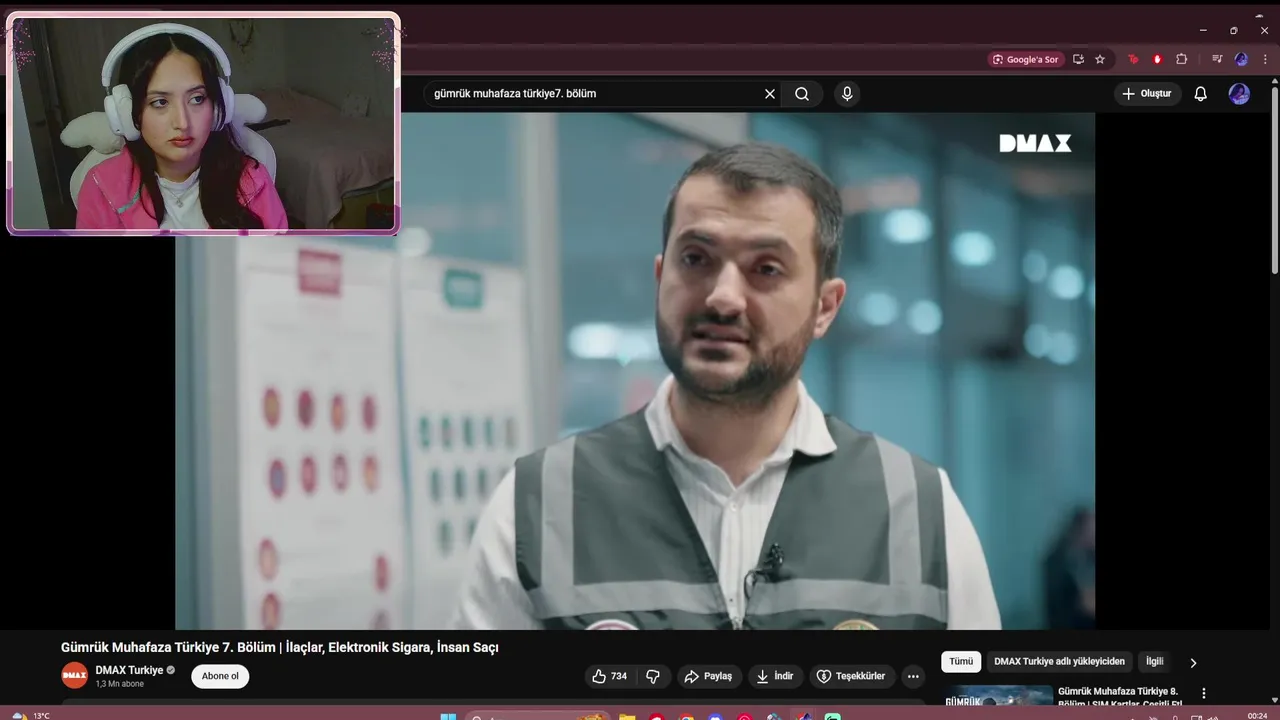Like the video with 734 likes
This screenshot has height=720, width=1280.
[x=610, y=676]
